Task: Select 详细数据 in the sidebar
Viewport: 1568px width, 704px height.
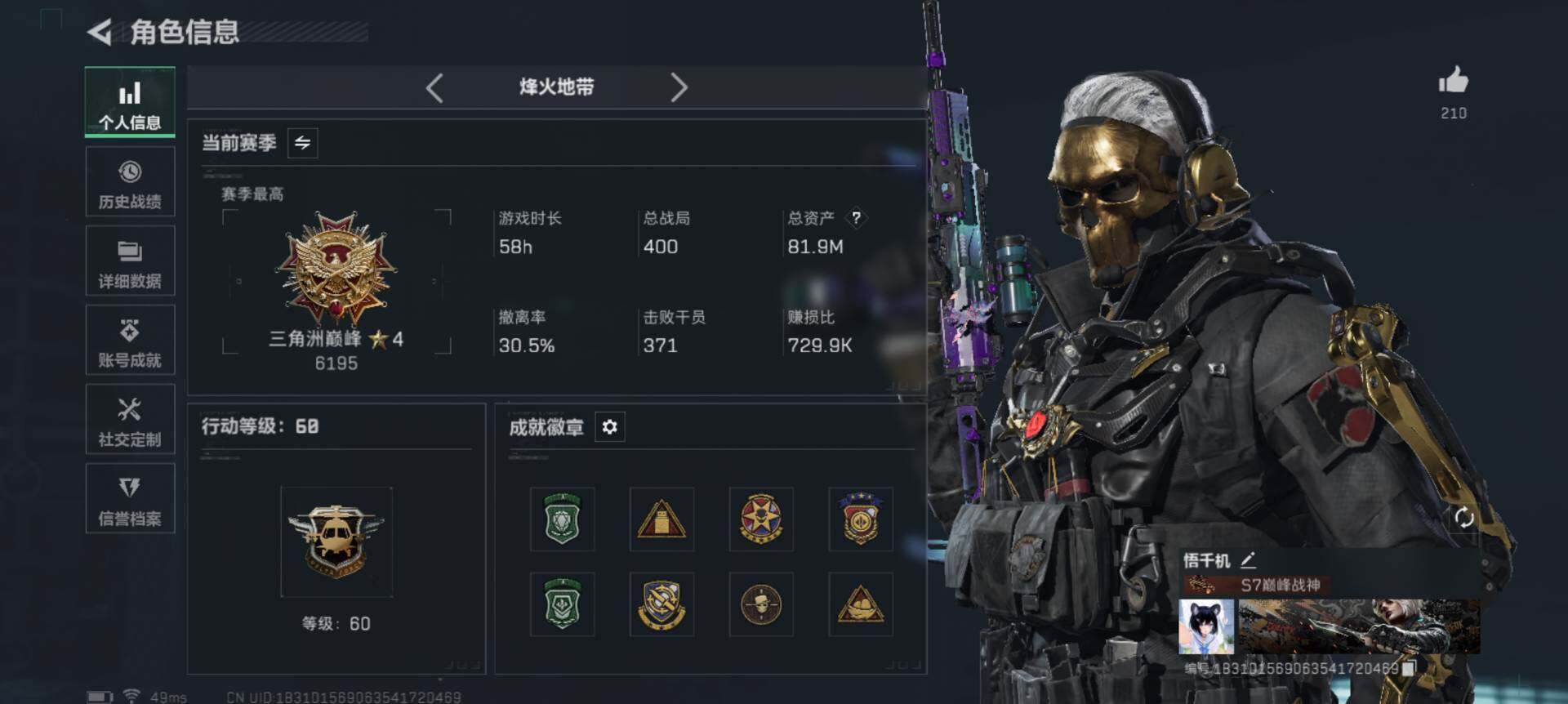Action: point(130,261)
